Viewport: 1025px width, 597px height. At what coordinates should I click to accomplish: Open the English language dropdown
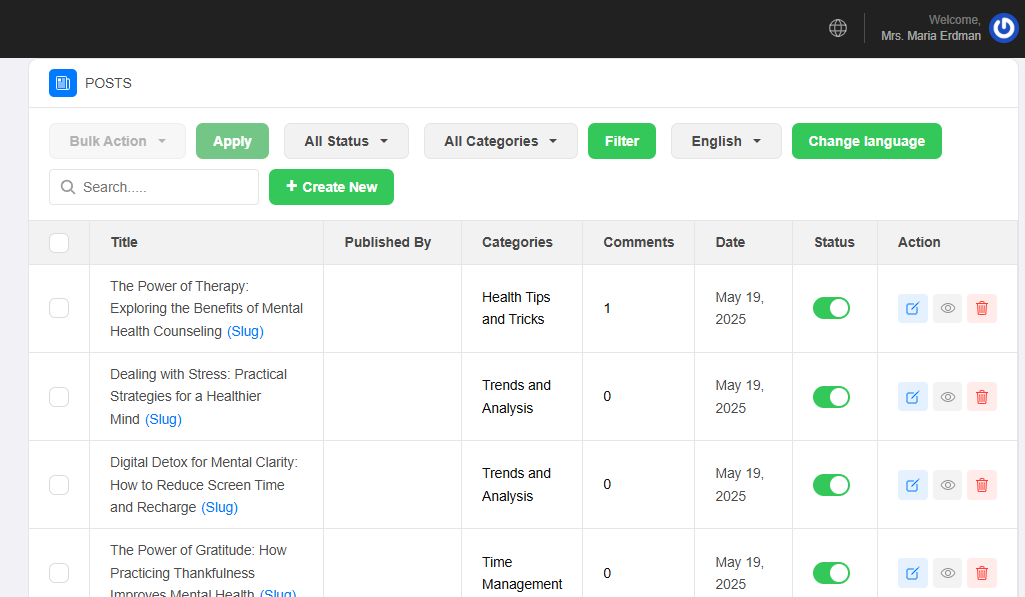pos(725,141)
